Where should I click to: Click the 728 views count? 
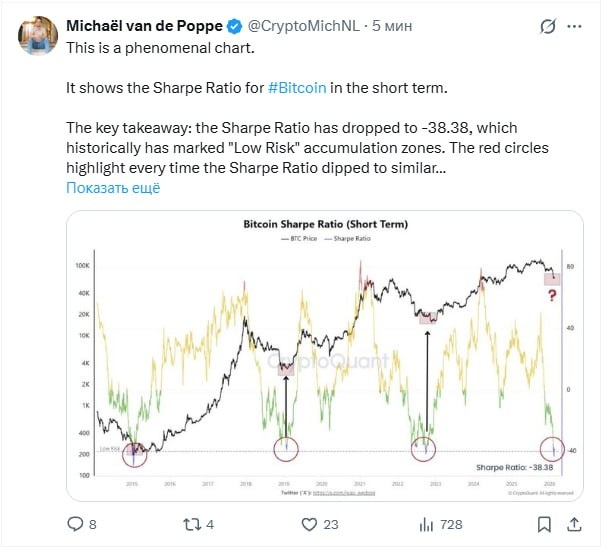pyautogui.click(x=451, y=523)
